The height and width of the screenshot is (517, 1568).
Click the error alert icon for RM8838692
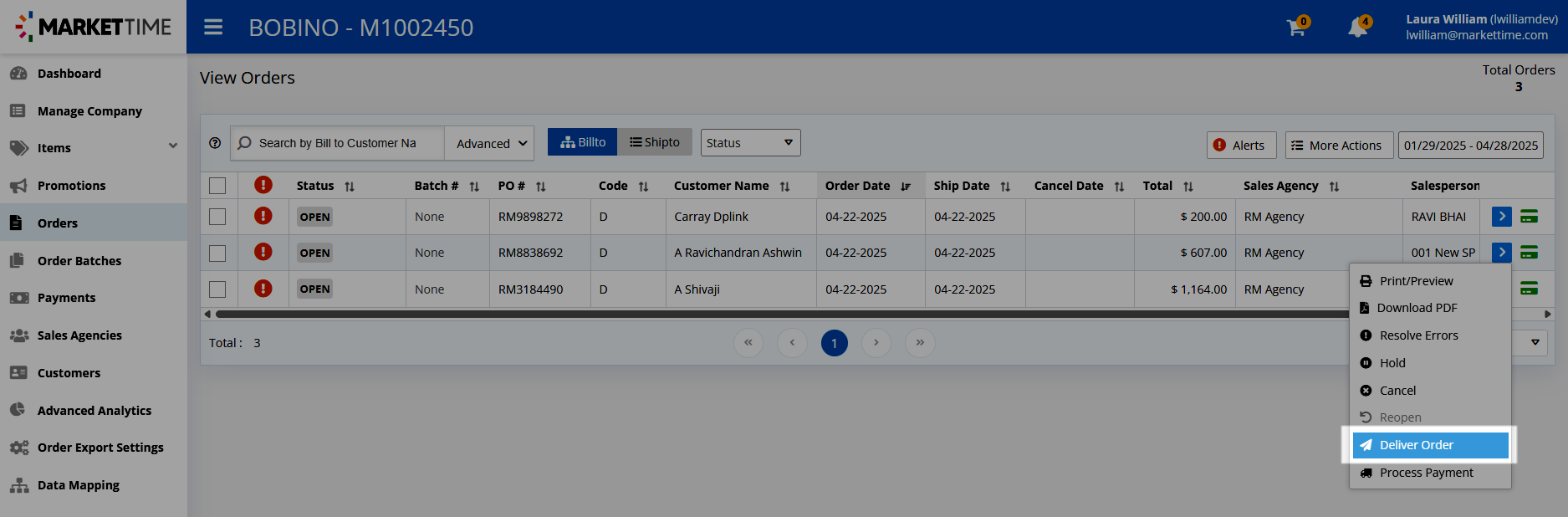pyautogui.click(x=263, y=252)
